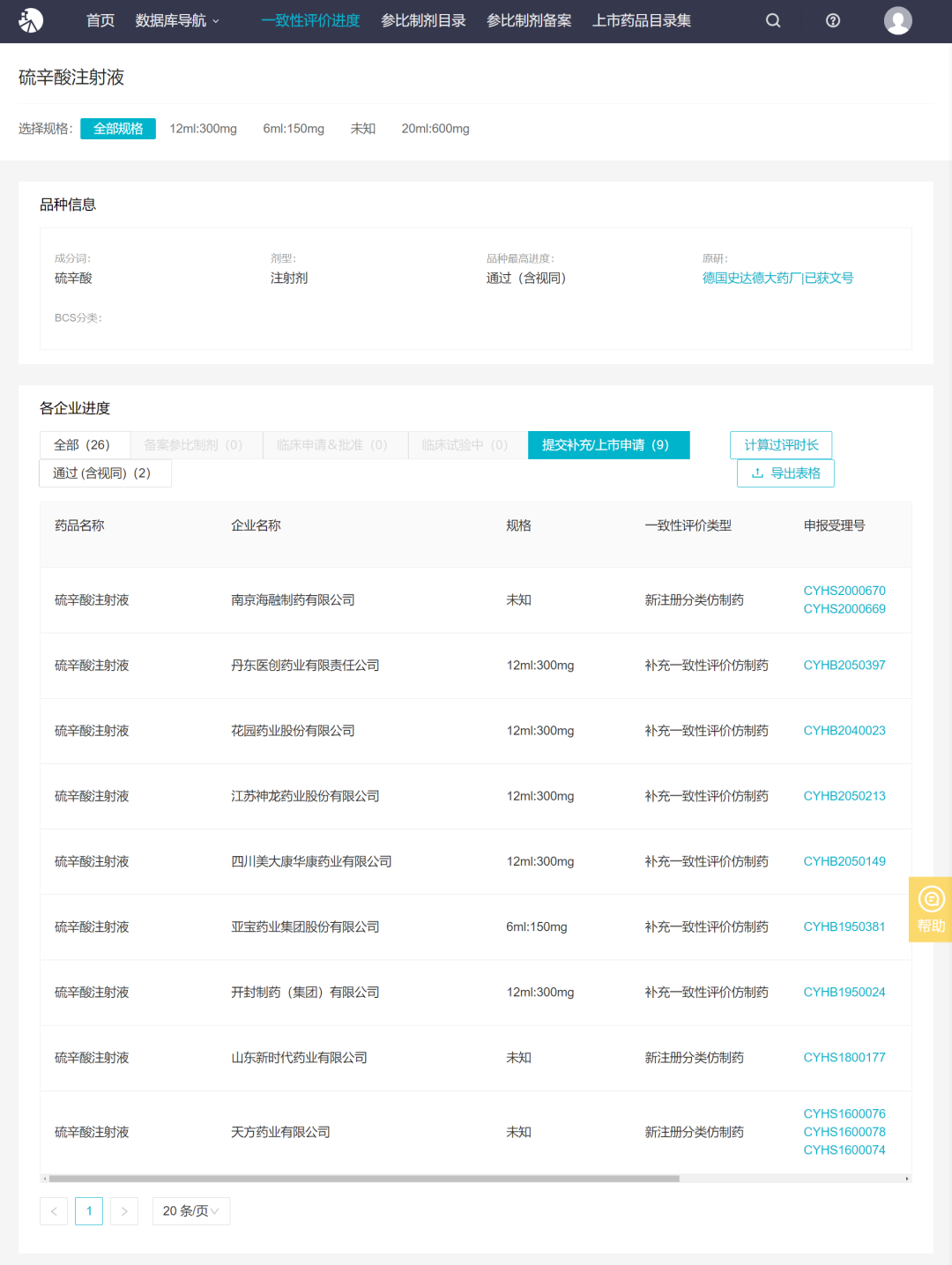The width and height of the screenshot is (952, 1265).
Task: Click the 硫辛酸注射液 page title
Action: pyautogui.click(x=71, y=78)
